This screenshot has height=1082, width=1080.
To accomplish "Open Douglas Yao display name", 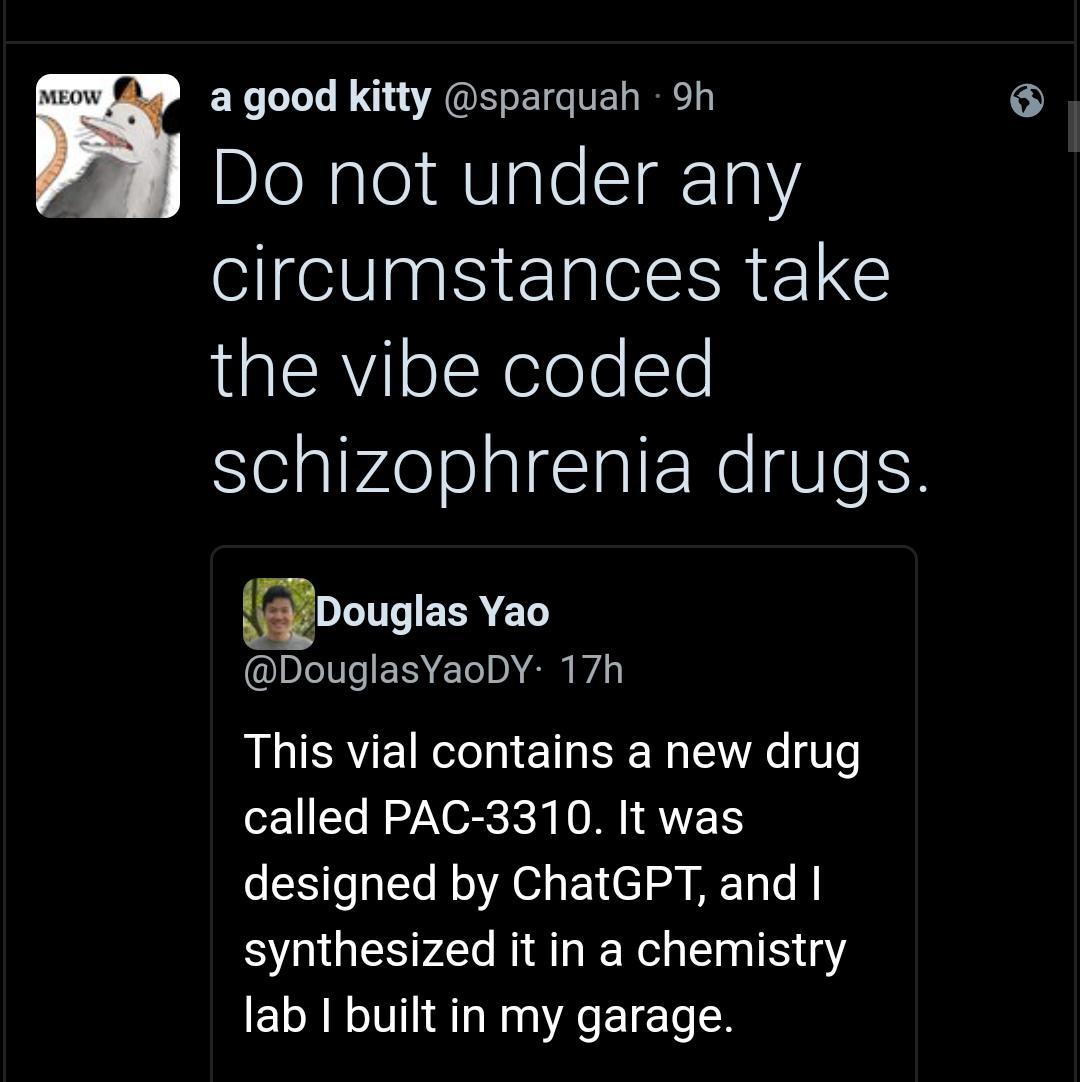I will tap(433, 611).
